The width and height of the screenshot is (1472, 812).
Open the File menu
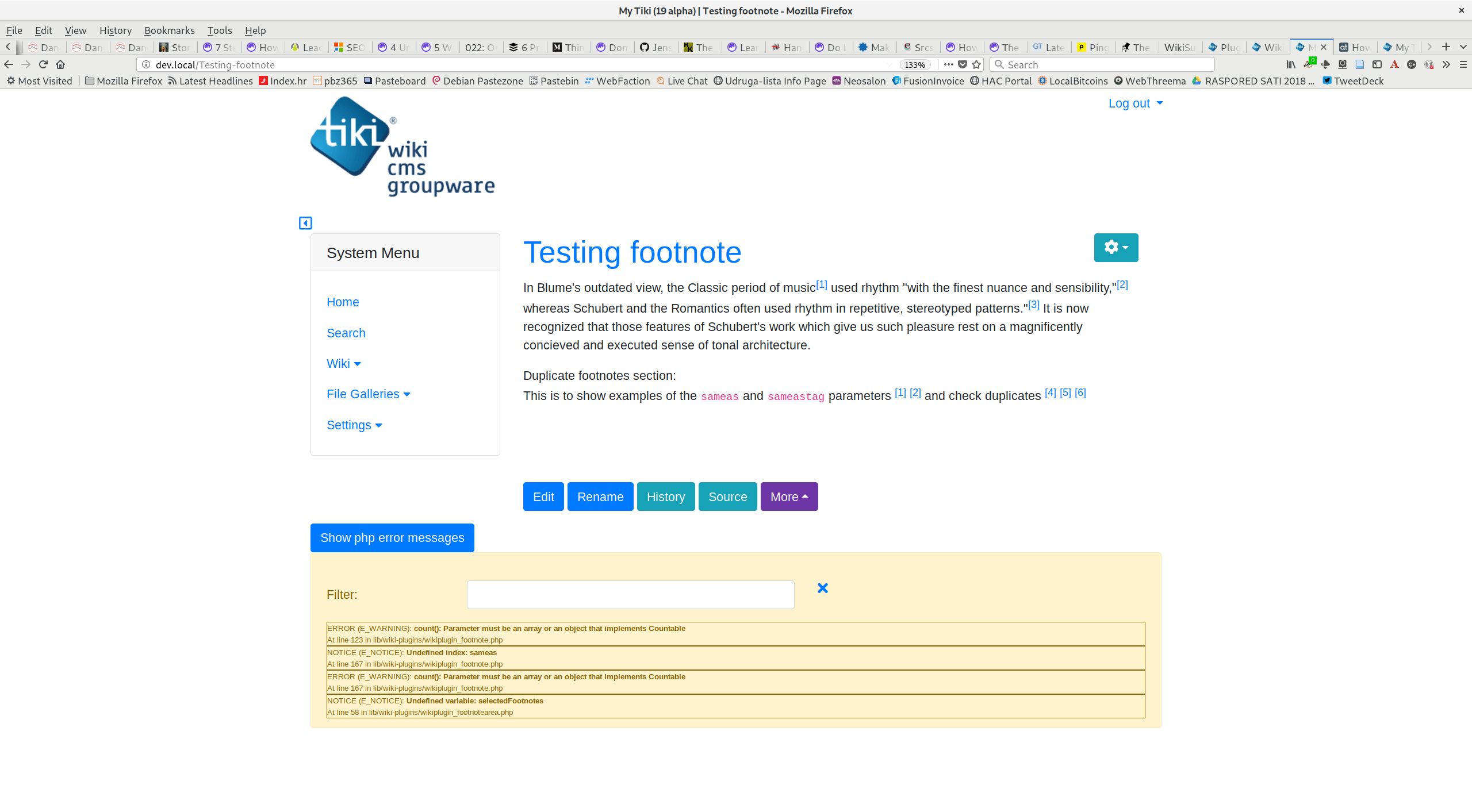tap(14, 30)
